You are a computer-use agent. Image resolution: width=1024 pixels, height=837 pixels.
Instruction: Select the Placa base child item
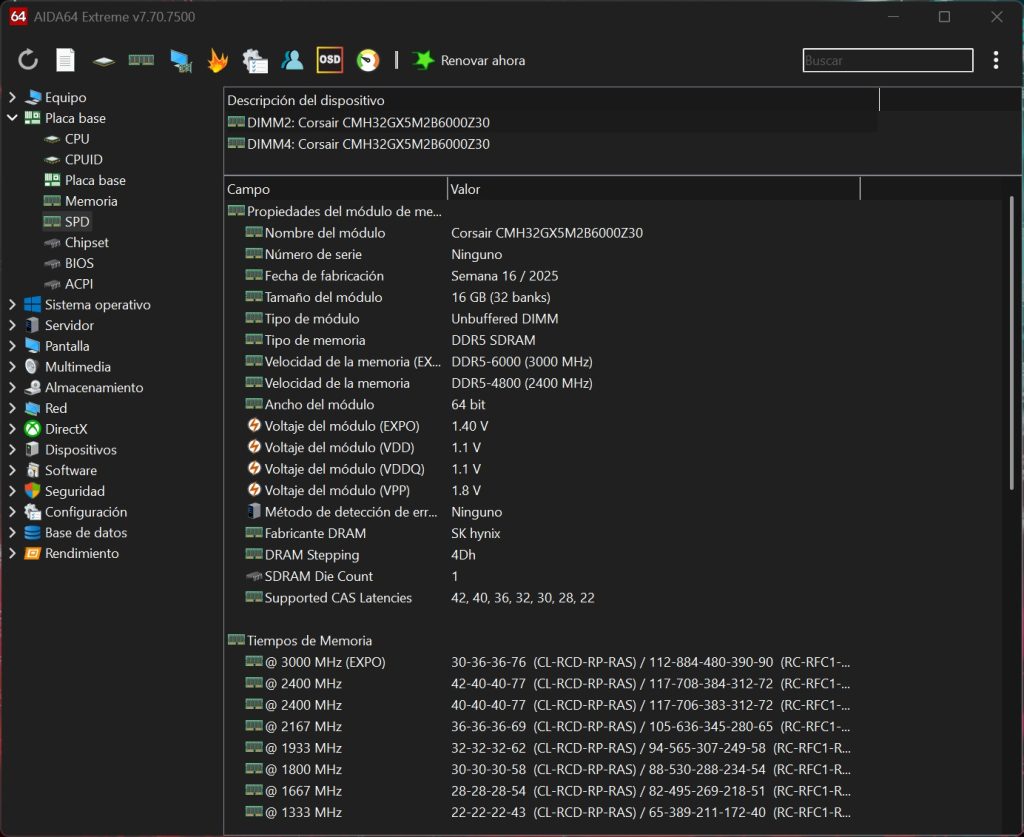coord(95,180)
